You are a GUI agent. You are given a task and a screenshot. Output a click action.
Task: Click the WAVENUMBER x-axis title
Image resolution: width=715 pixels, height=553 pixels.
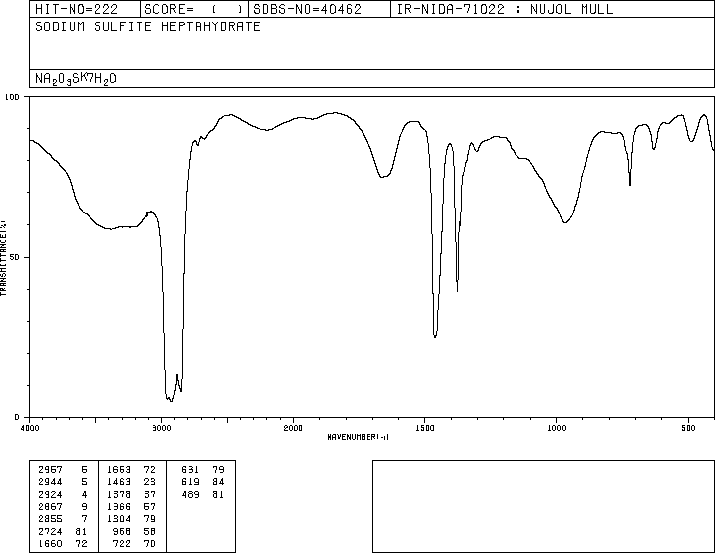(358, 437)
